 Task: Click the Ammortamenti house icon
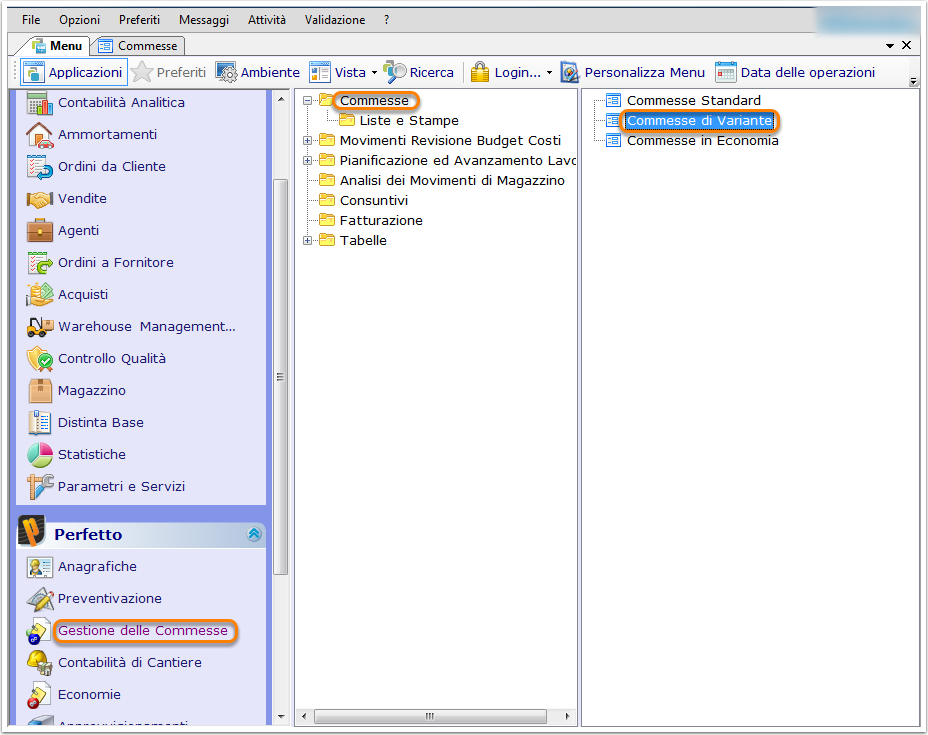point(40,135)
